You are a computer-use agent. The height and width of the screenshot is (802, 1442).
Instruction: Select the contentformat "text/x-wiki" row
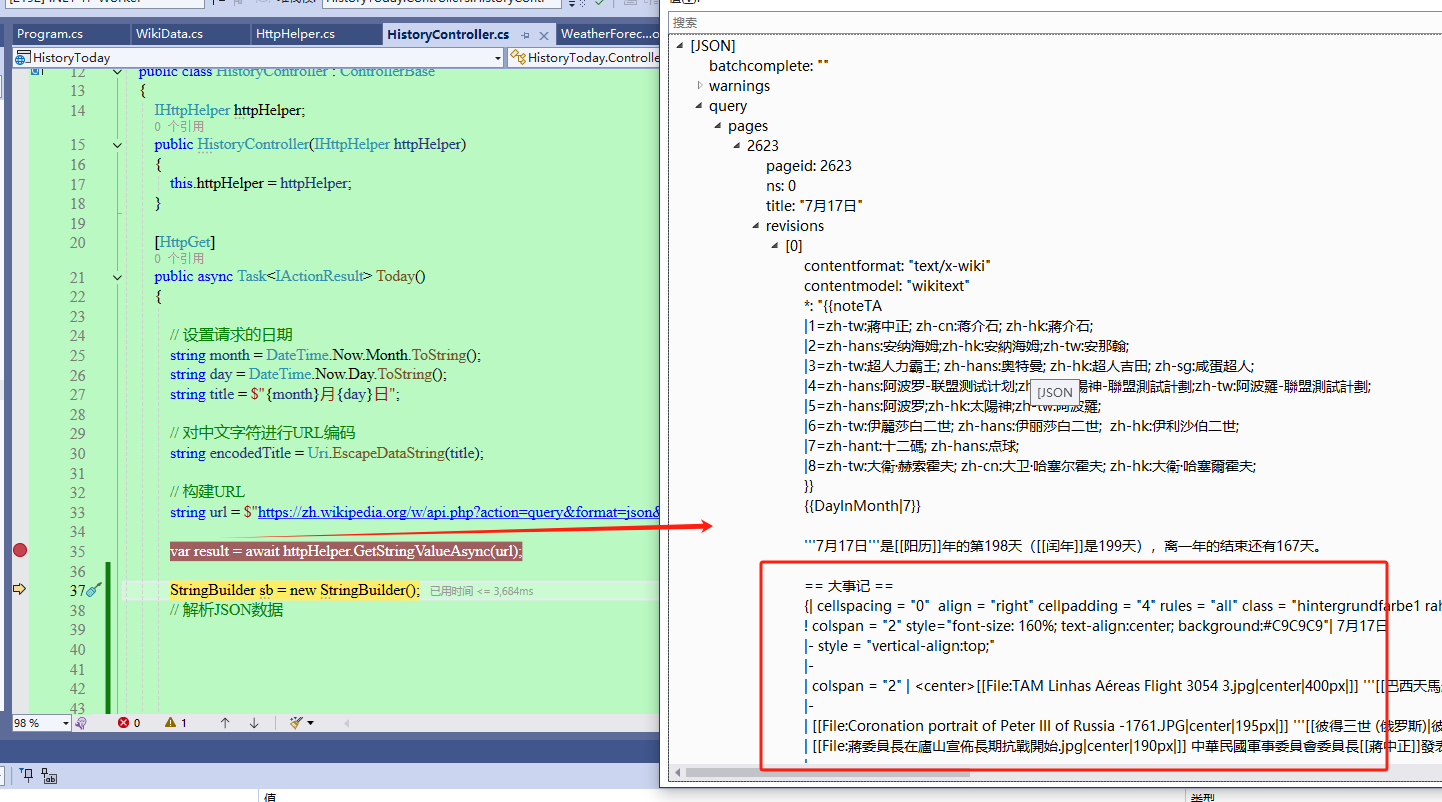pos(897,266)
